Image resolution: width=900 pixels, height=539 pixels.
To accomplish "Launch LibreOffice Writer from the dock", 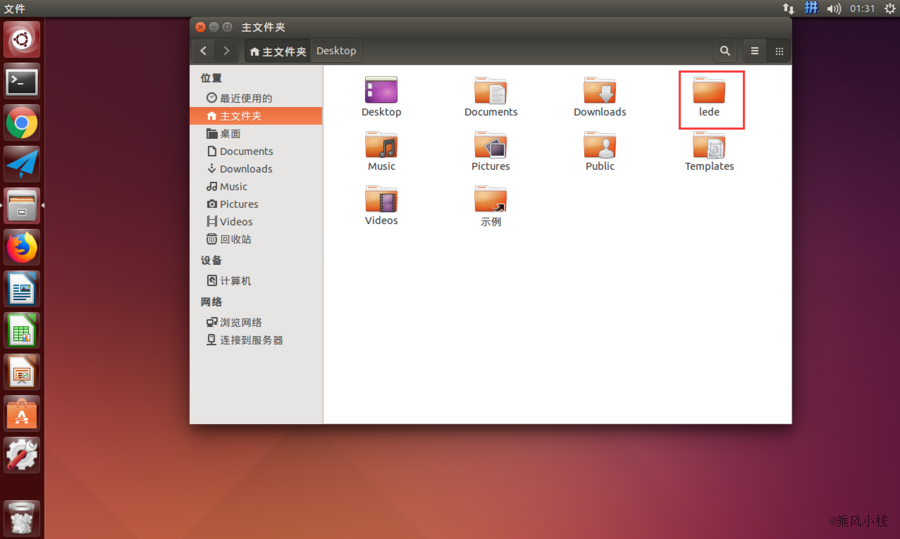I will pyautogui.click(x=22, y=289).
